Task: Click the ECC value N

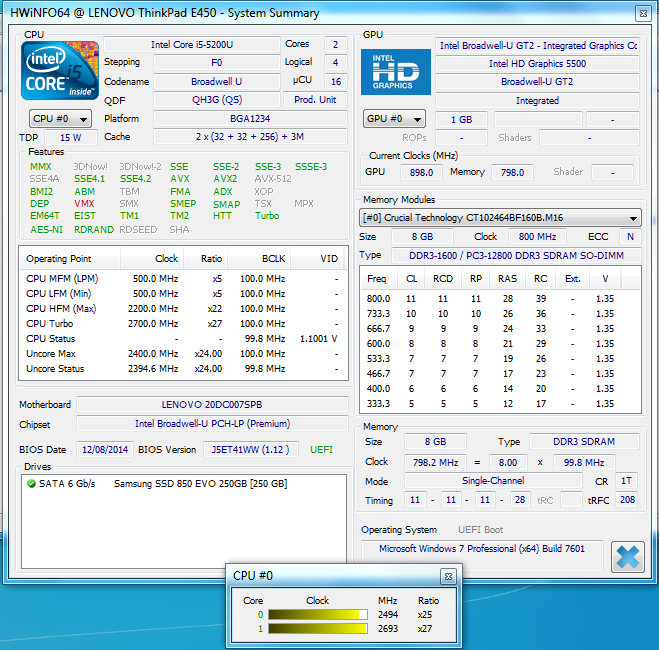Action: coord(630,237)
